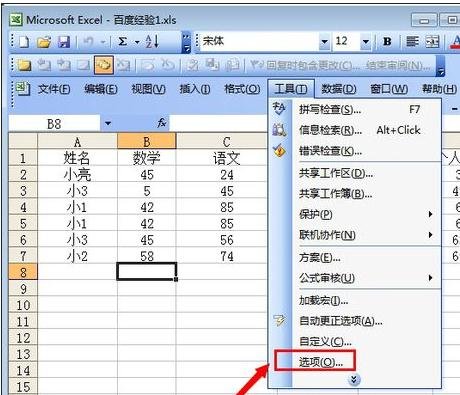Open the 编辑(E) menu
460x395 pixels.
coord(101,89)
